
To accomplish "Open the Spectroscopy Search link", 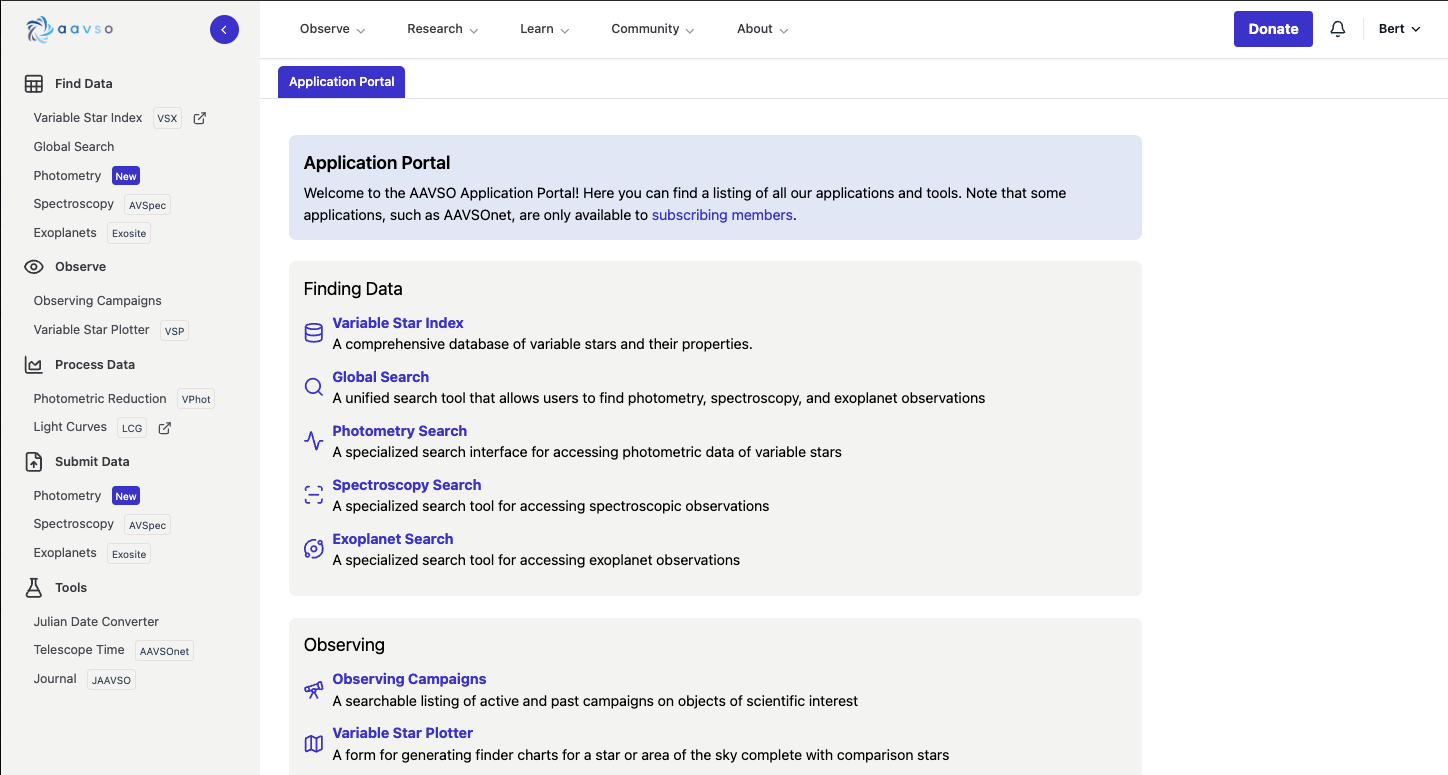I will click(x=407, y=485).
